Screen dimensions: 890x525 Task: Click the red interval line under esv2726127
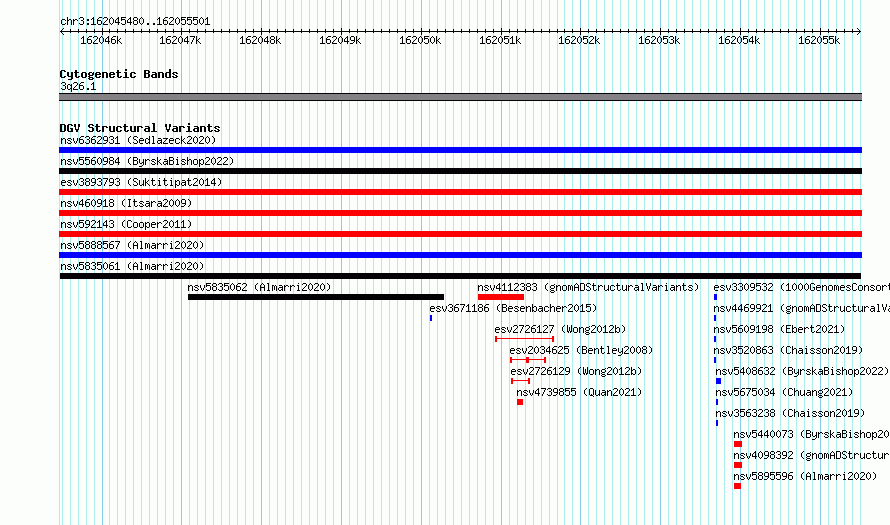coord(524,339)
